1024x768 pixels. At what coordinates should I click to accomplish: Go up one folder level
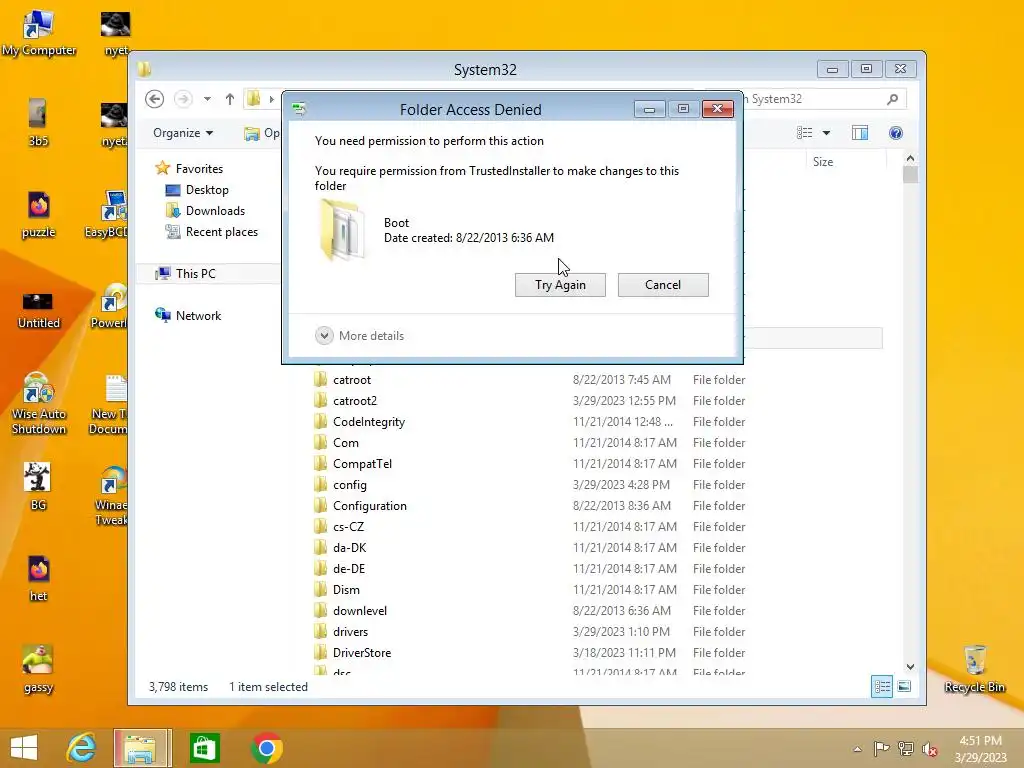point(229,99)
